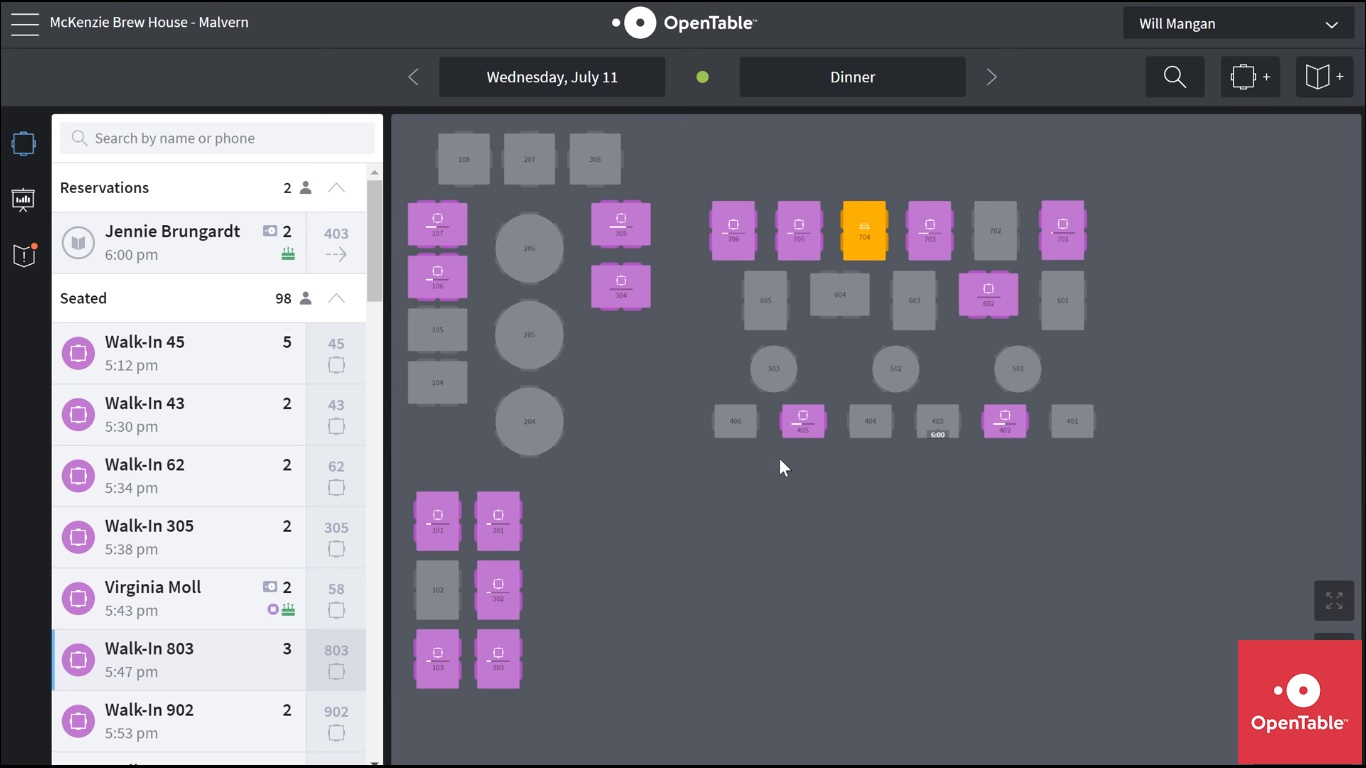Select round table 205 on floor plan
Image resolution: width=1366 pixels, height=768 pixels.
point(529,334)
